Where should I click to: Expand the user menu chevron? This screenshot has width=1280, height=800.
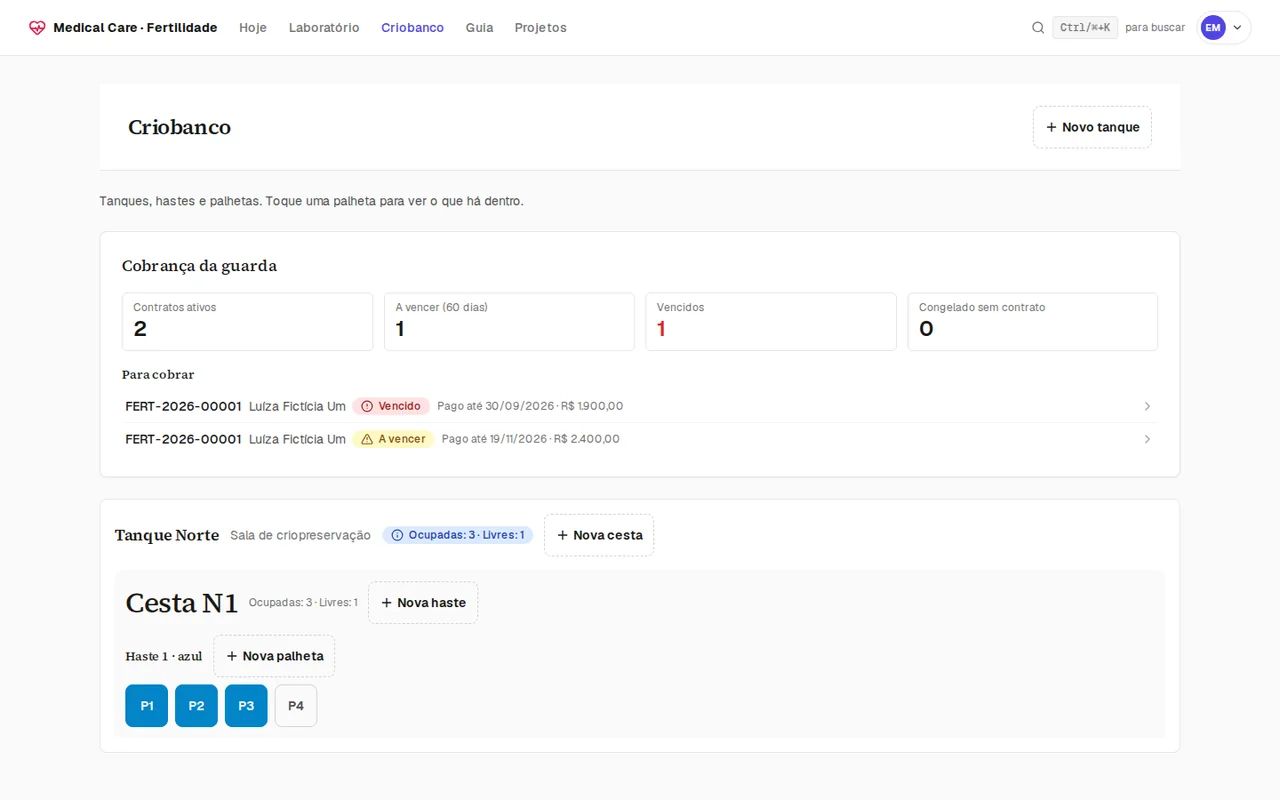point(1237,28)
